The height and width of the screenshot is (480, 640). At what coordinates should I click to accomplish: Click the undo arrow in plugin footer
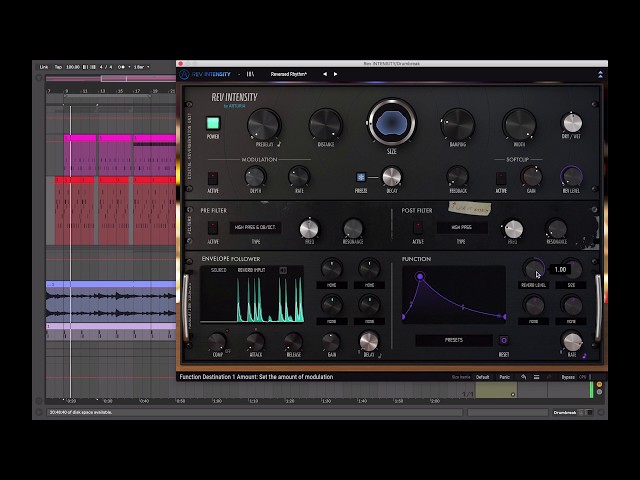pos(524,377)
